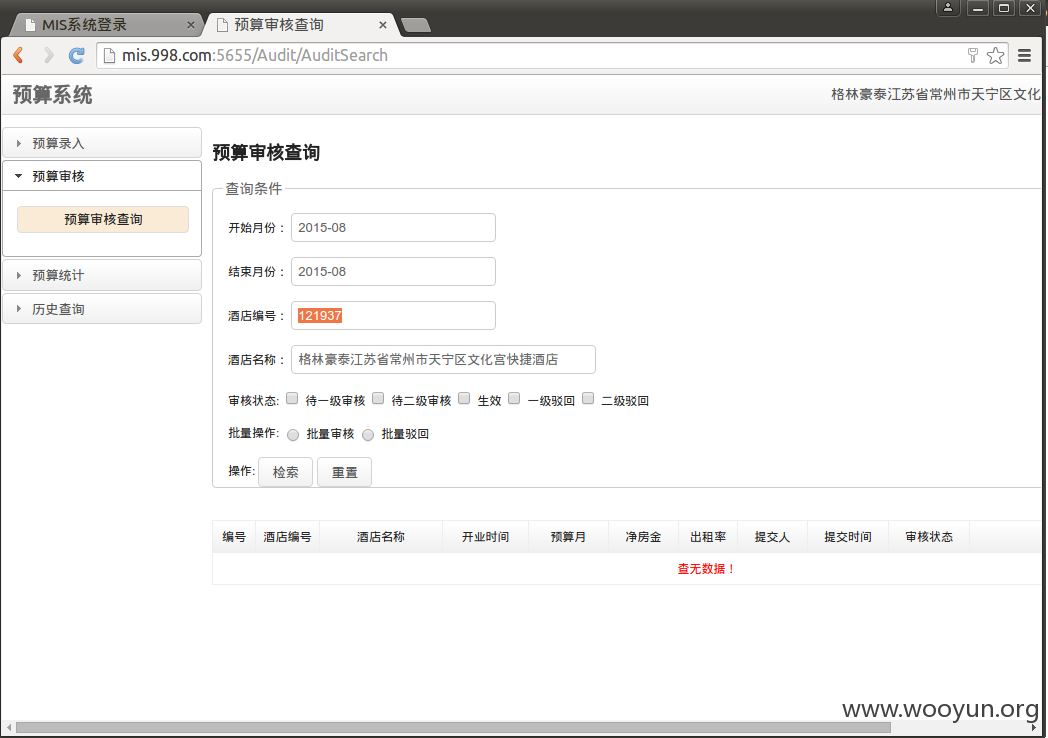Click the 出租率 column header
Image resolution: width=1048 pixels, height=738 pixels.
coord(708,537)
